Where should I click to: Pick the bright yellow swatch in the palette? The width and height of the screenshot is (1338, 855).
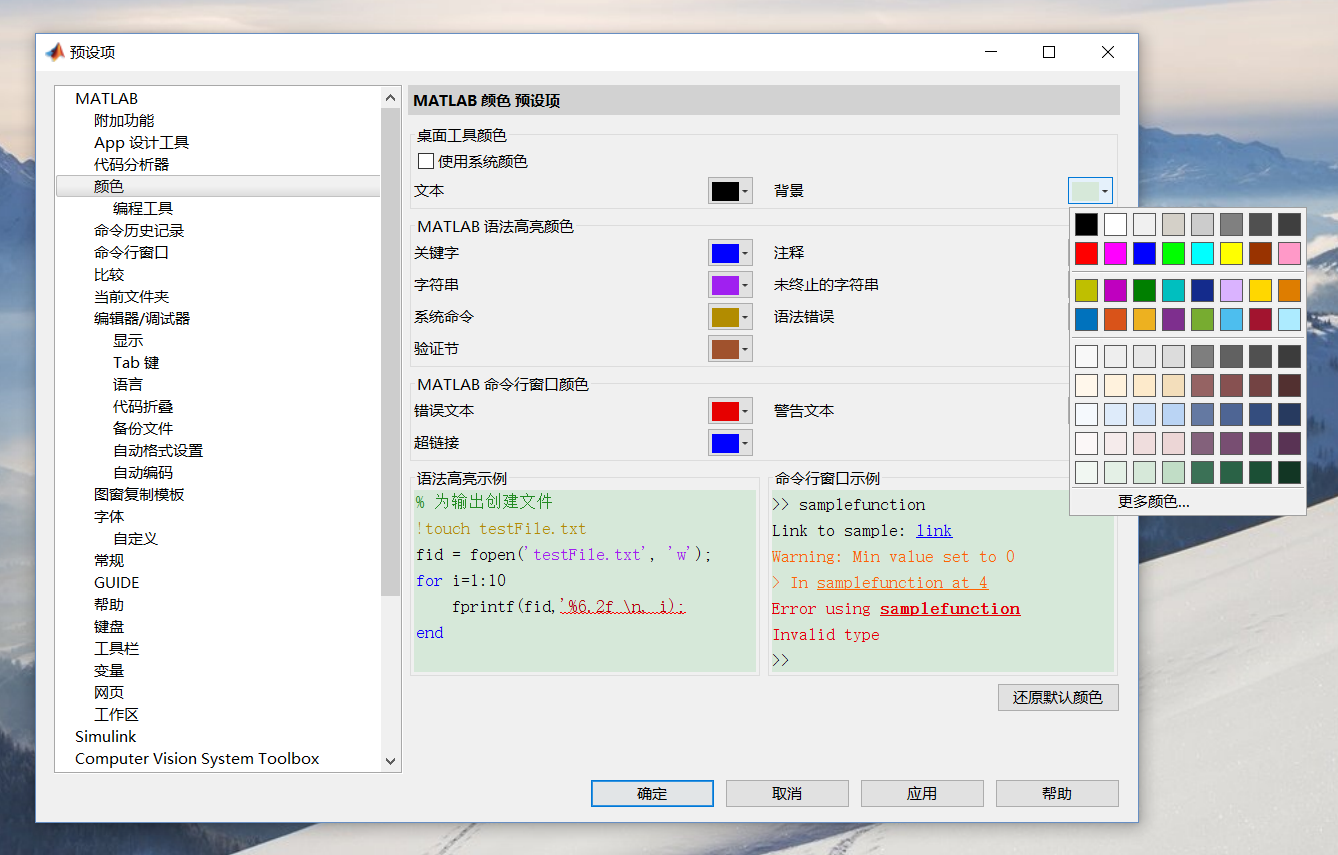1231,253
